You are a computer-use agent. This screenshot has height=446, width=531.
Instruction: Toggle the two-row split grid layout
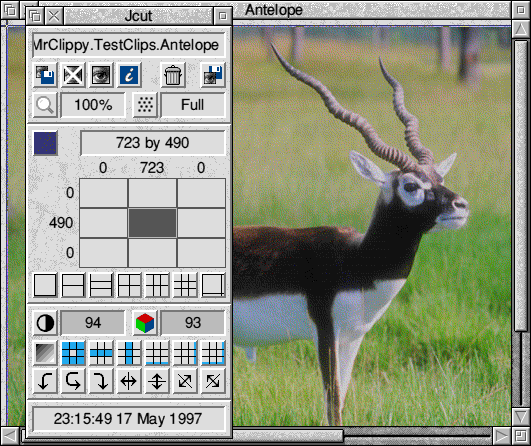(x=73, y=285)
